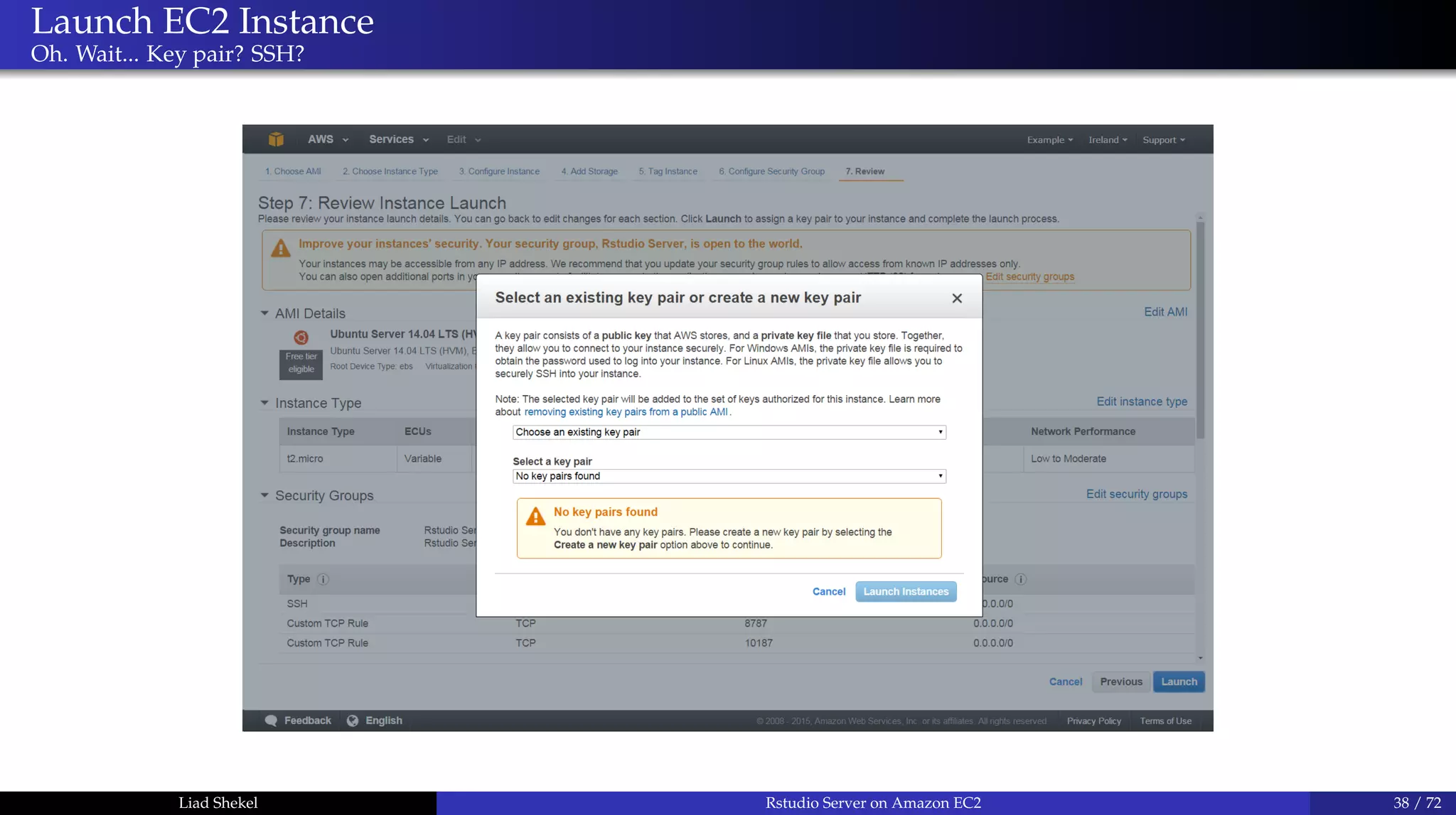Collapse the Security Groups section
This screenshot has width=1456, height=815.
point(264,495)
